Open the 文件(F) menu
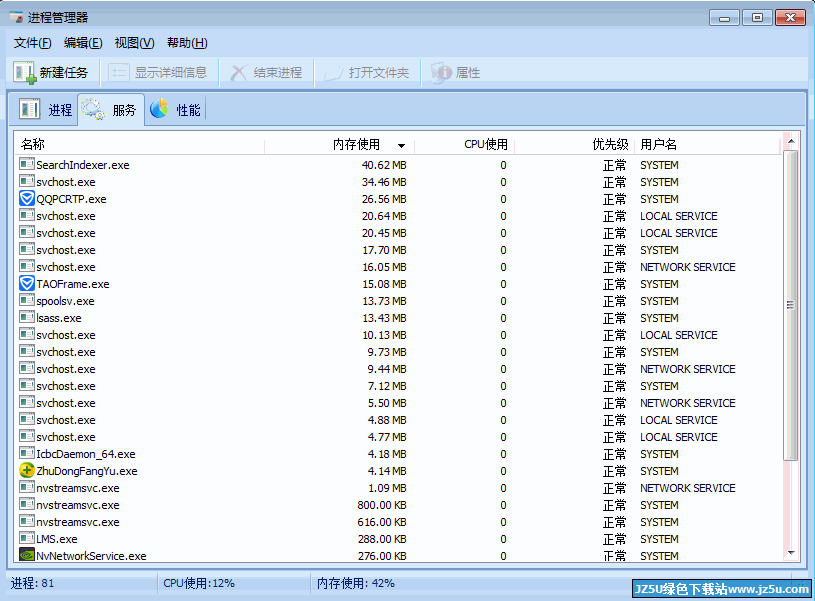The image size is (815, 601). pos(32,43)
